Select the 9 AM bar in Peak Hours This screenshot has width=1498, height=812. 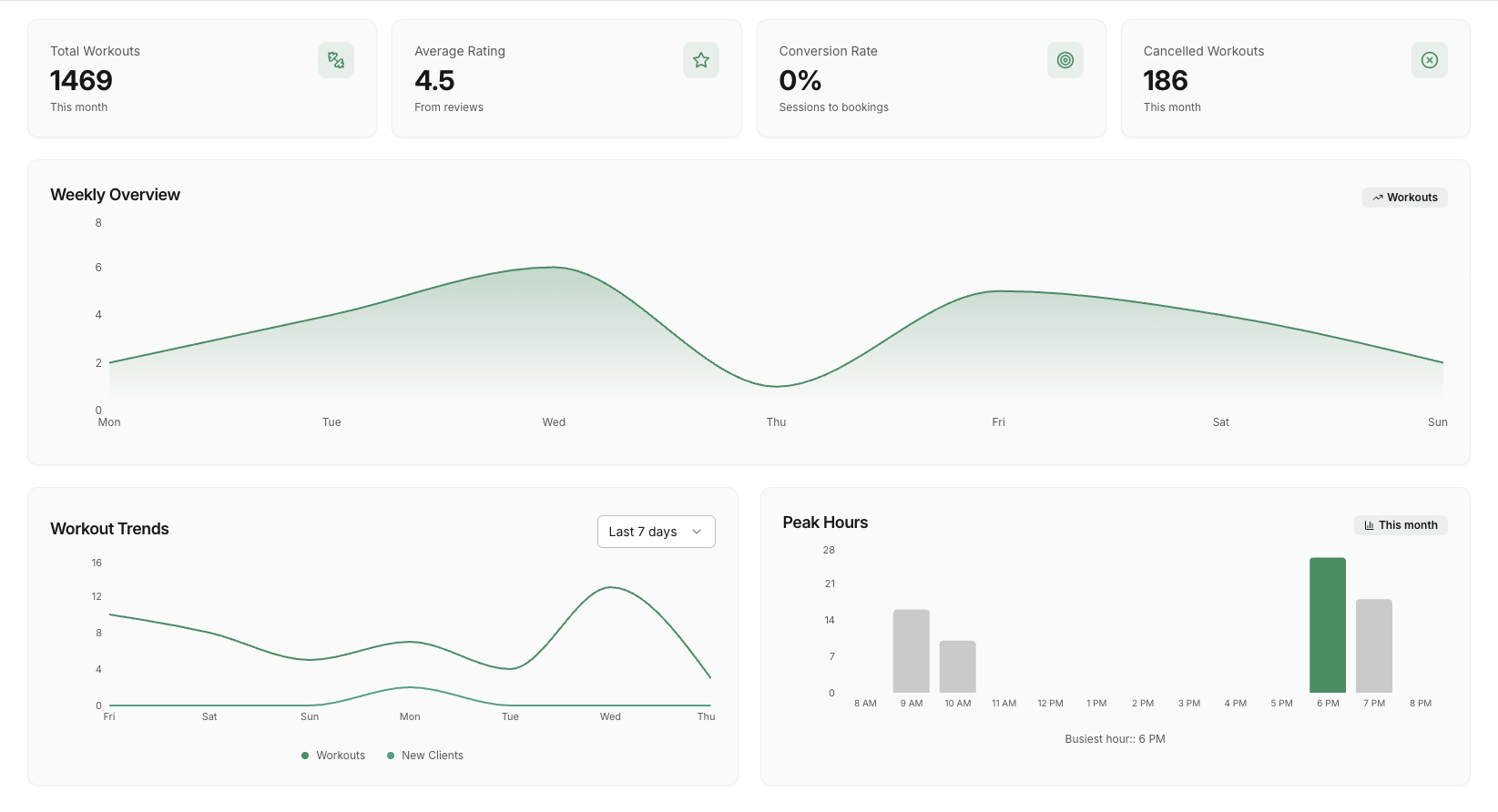911,651
